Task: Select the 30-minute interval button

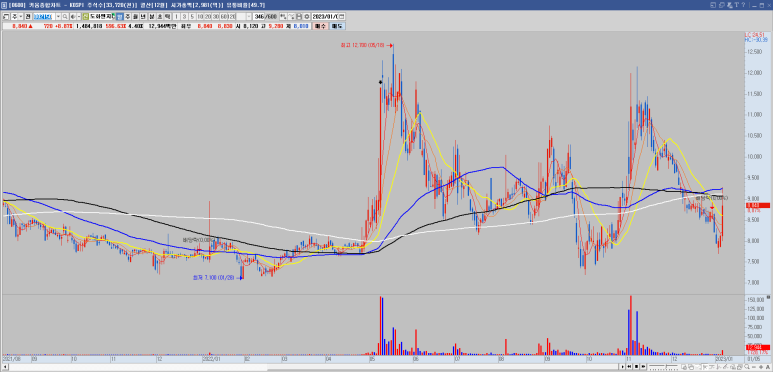Action: click(x=215, y=16)
